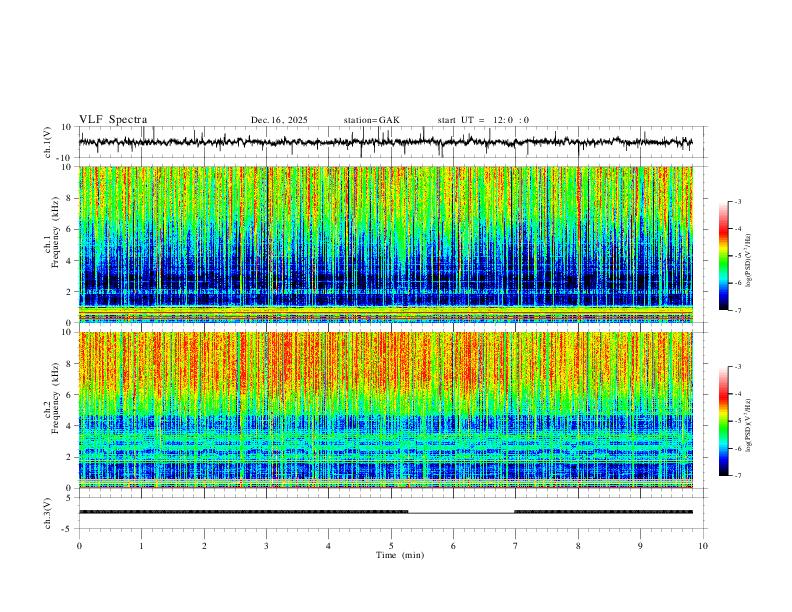Click the ch.1 PSD color bar

tap(723, 255)
